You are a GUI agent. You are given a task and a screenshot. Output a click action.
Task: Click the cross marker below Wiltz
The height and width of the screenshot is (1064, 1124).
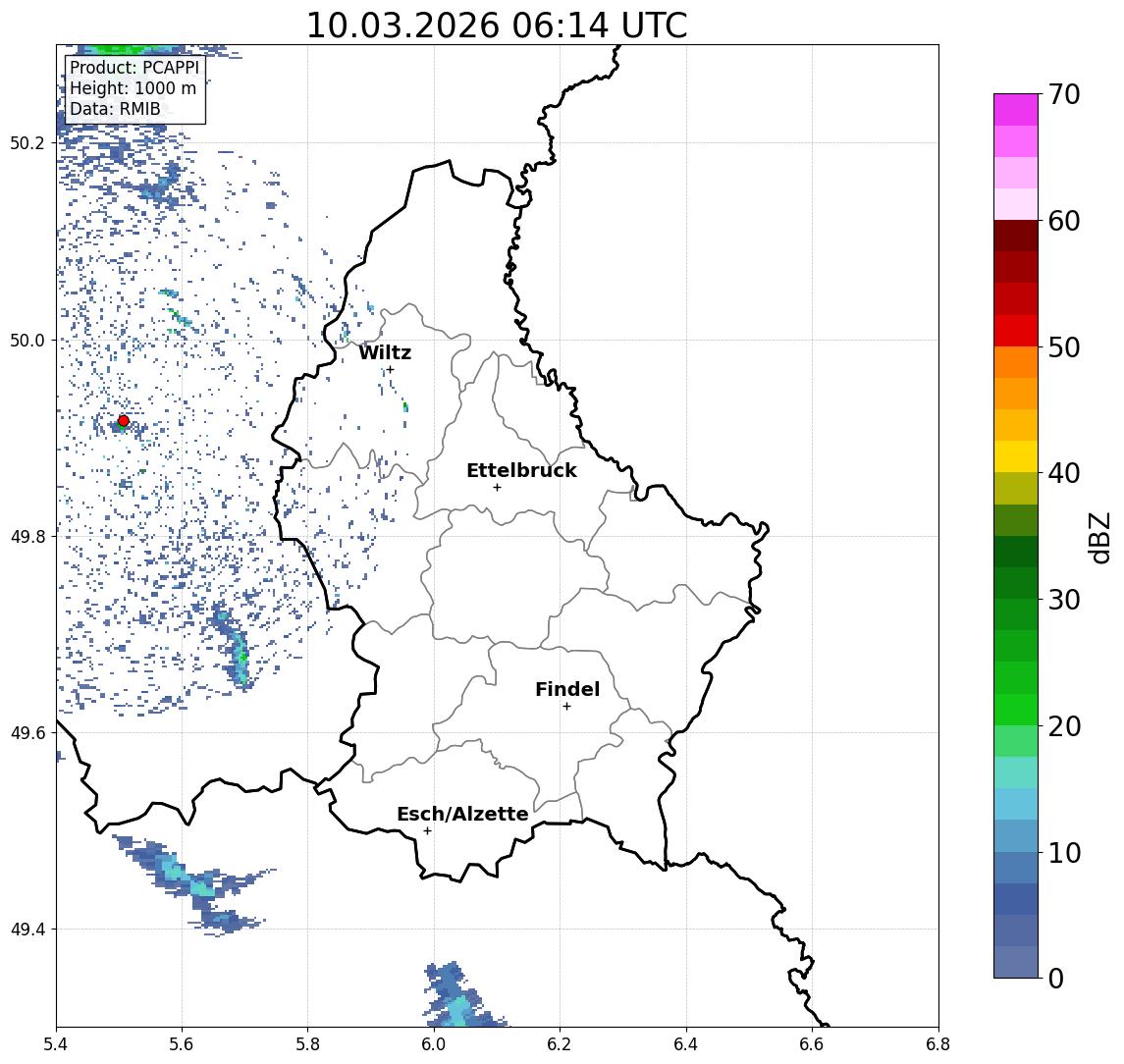click(x=390, y=369)
